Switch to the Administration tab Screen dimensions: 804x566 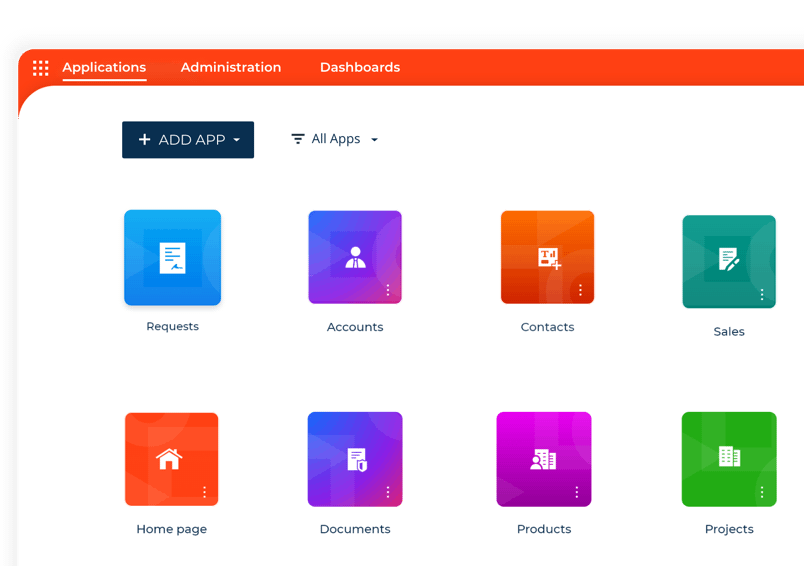pos(231,68)
